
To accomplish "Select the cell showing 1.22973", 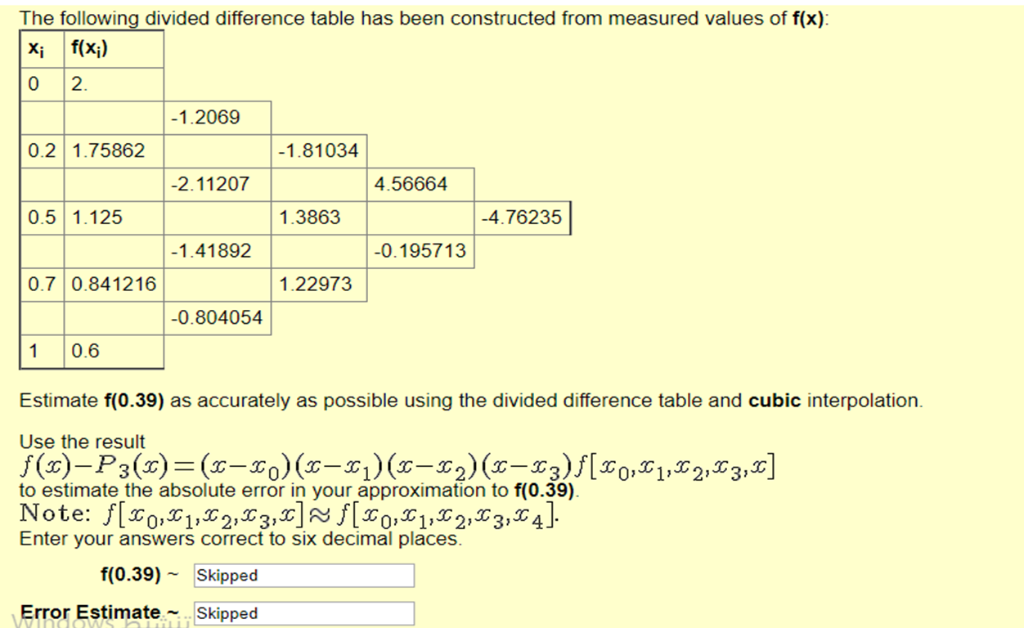I will (316, 284).
